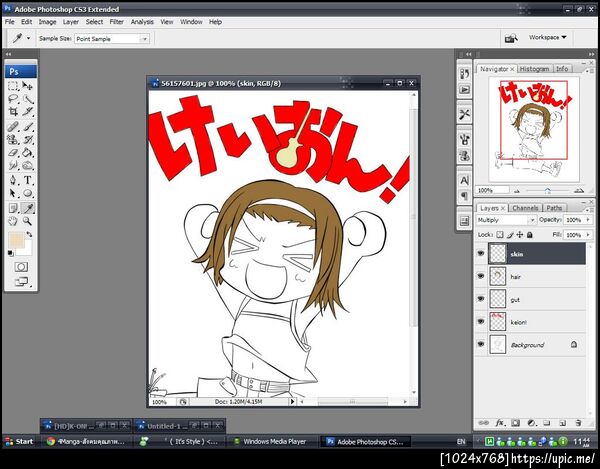Open the Filter menu
The width and height of the screenshot is (600, 469).
coord(116,22)
